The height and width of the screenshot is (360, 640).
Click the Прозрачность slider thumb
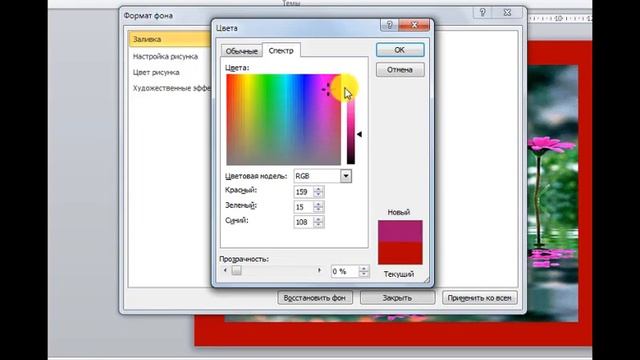point(236,270)
